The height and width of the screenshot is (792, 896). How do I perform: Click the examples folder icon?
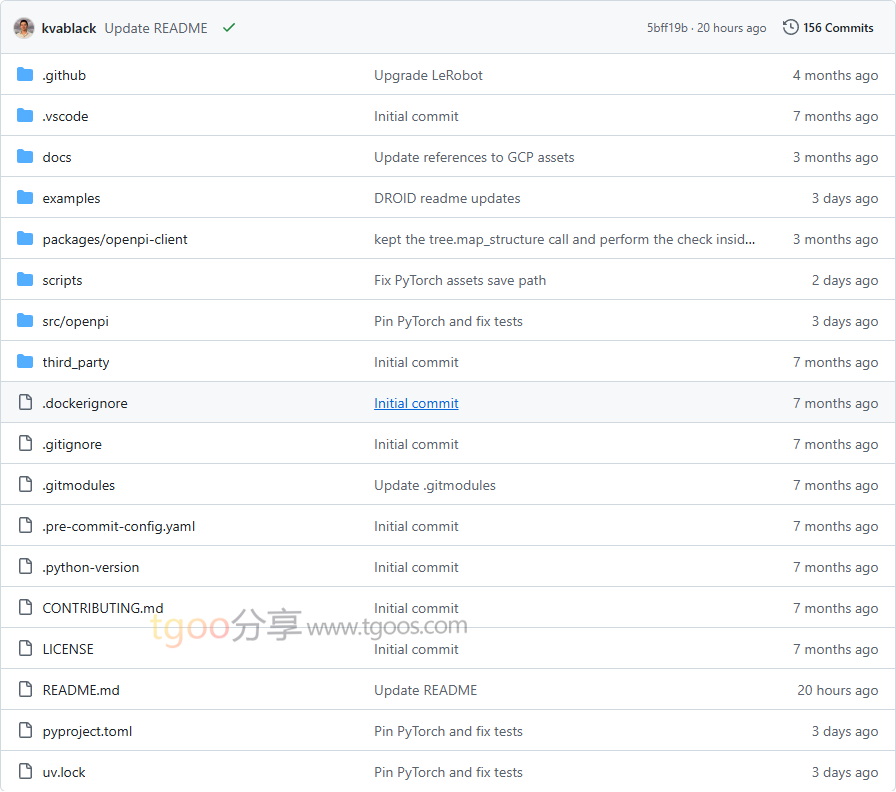pyautogui.click(x=25, y=198)
